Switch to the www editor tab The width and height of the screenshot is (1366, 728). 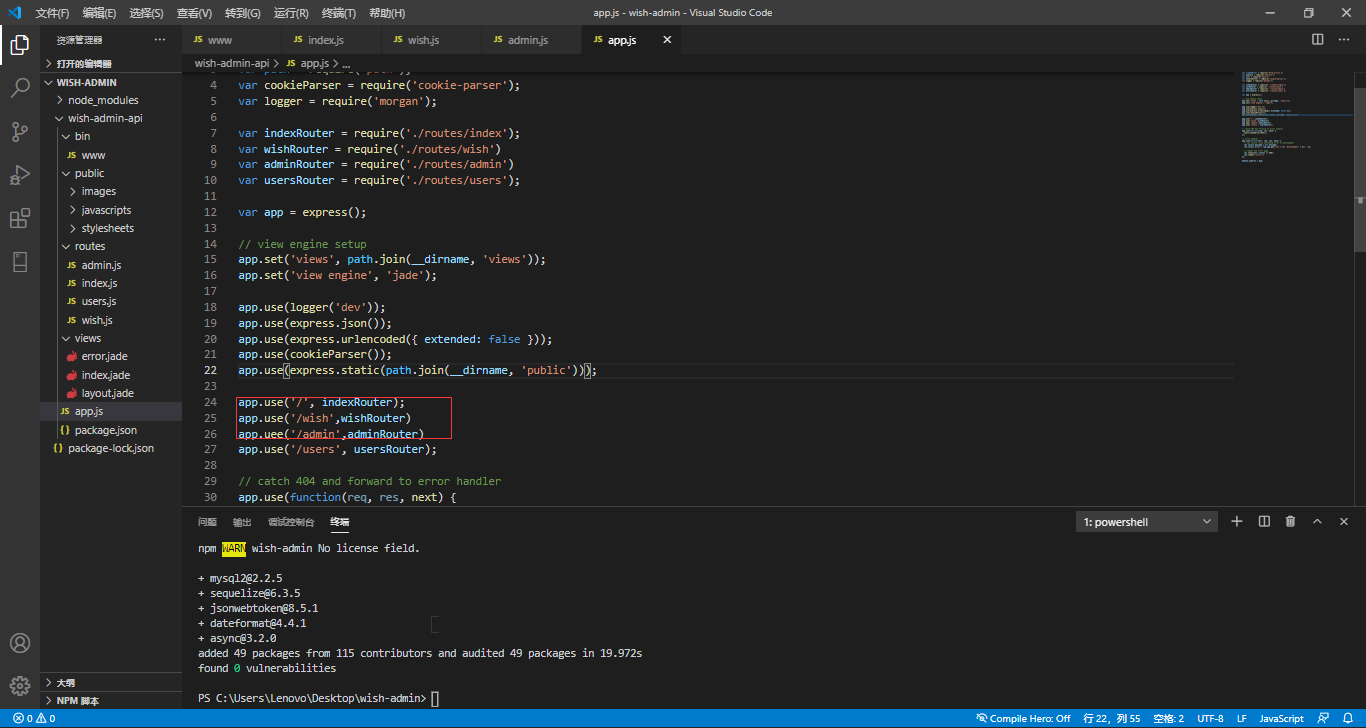232,40
